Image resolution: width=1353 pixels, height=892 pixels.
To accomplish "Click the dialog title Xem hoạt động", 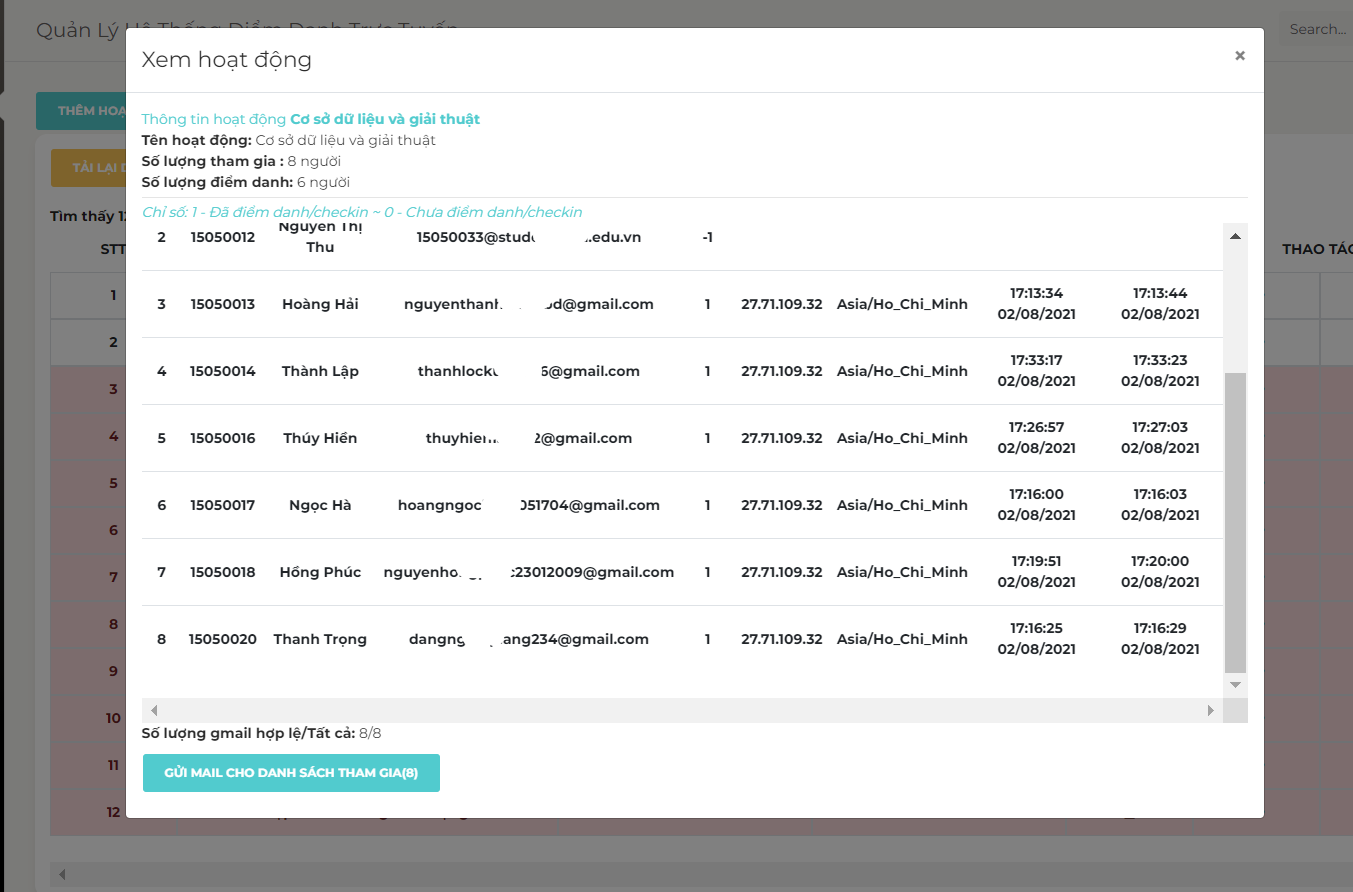I will tap(227, 60).
